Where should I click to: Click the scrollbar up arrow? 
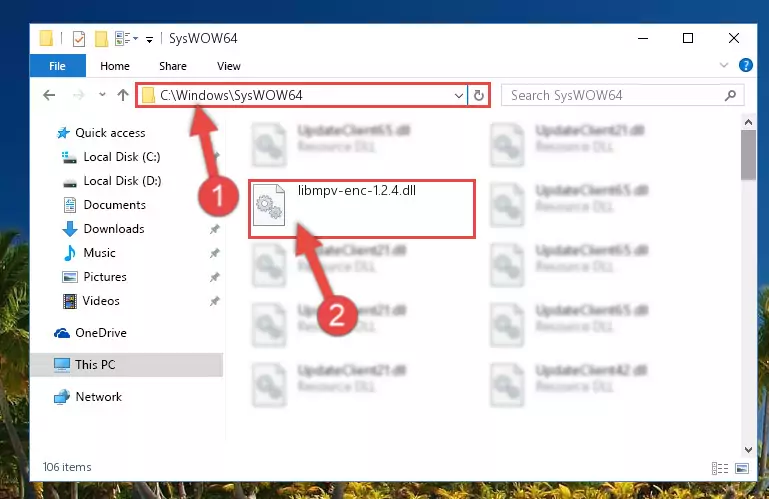(x=748, y=122)
